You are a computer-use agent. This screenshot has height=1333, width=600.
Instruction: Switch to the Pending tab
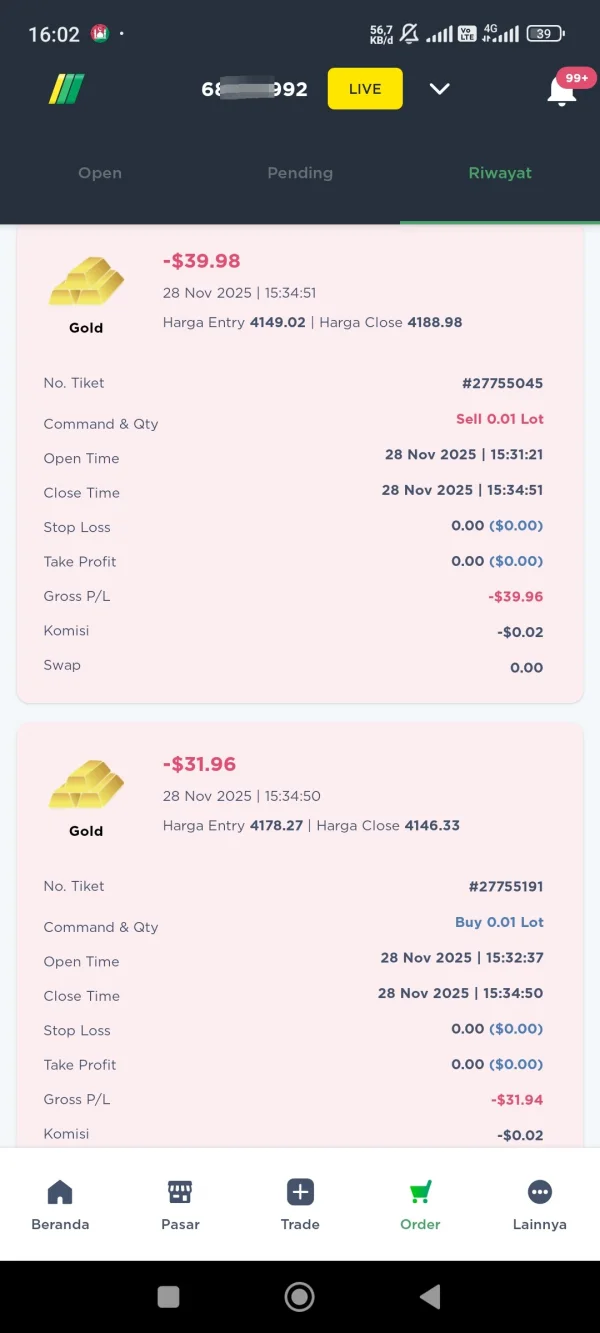tap(300, 173)
